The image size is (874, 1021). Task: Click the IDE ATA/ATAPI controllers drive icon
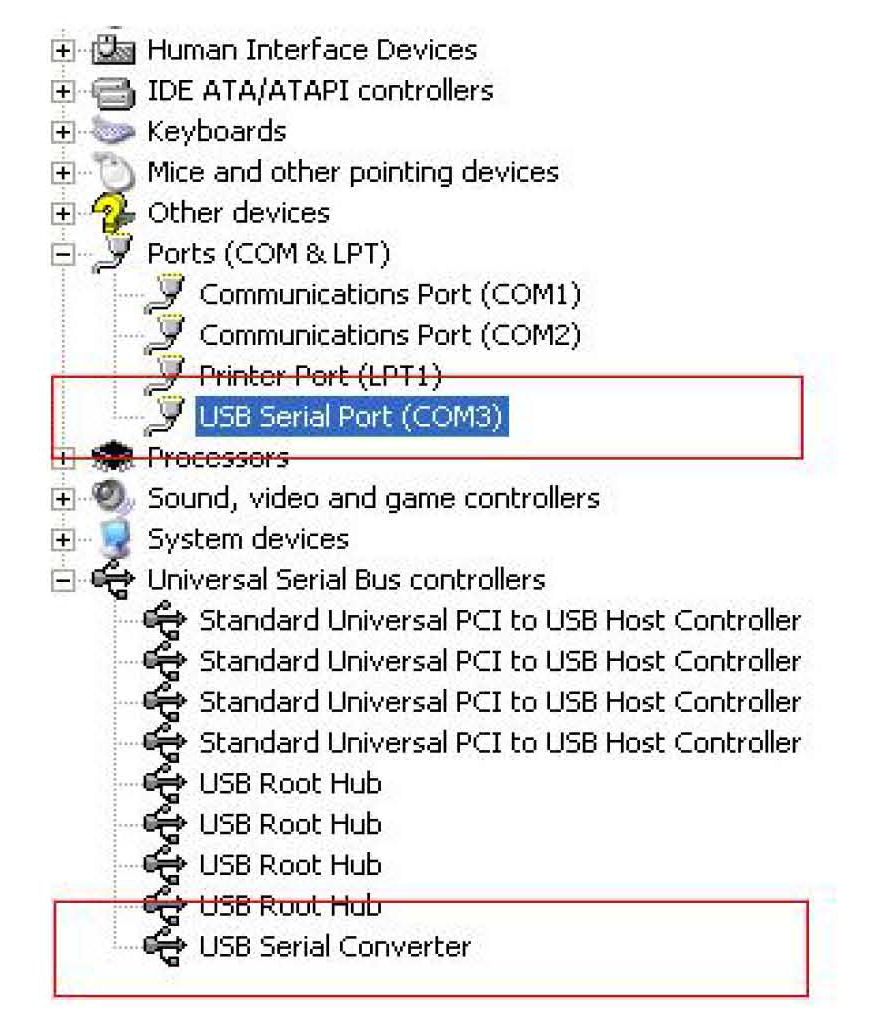pyautogui.click(x=113, y=91)
